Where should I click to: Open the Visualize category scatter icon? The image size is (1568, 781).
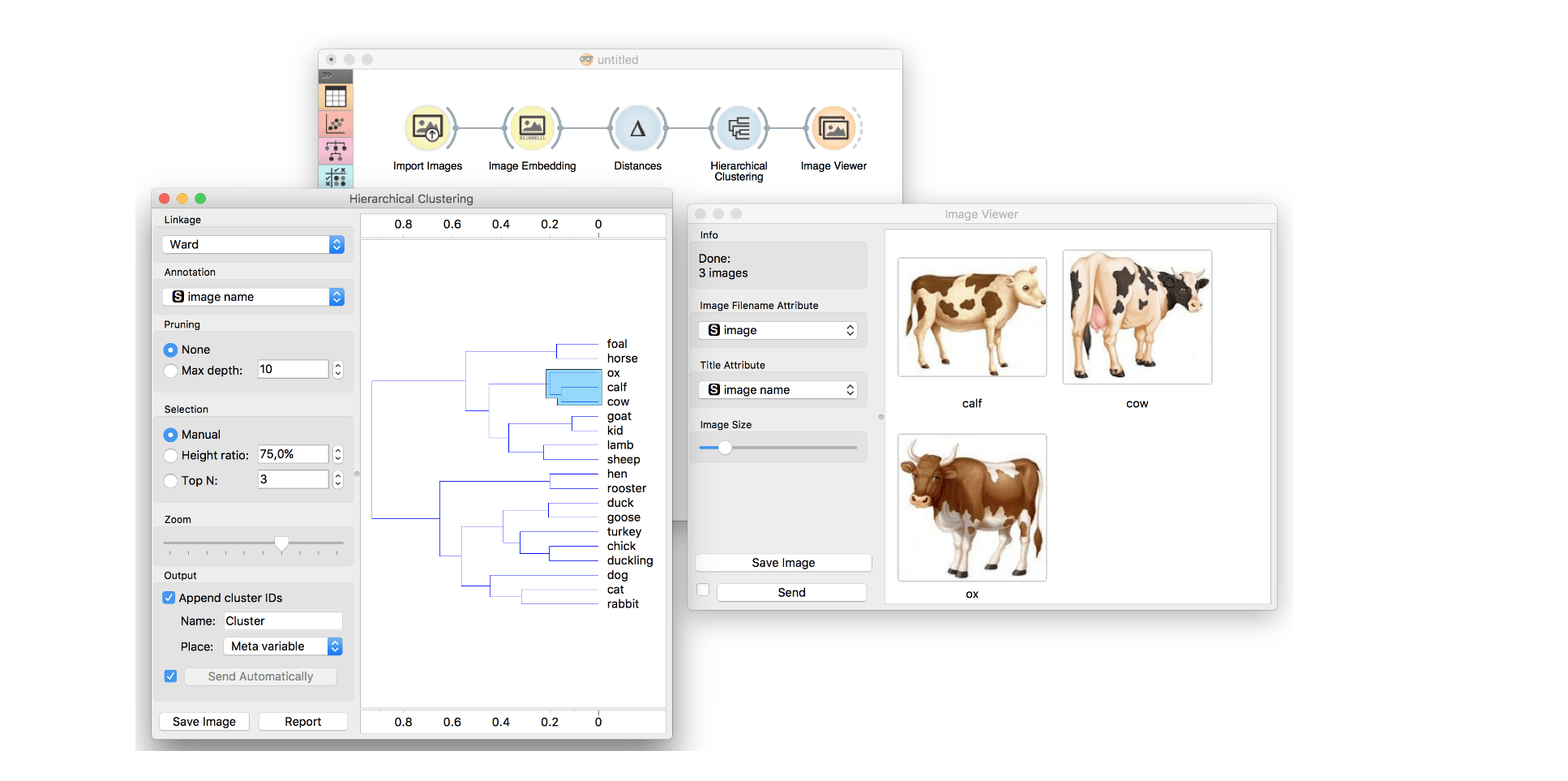336,124
